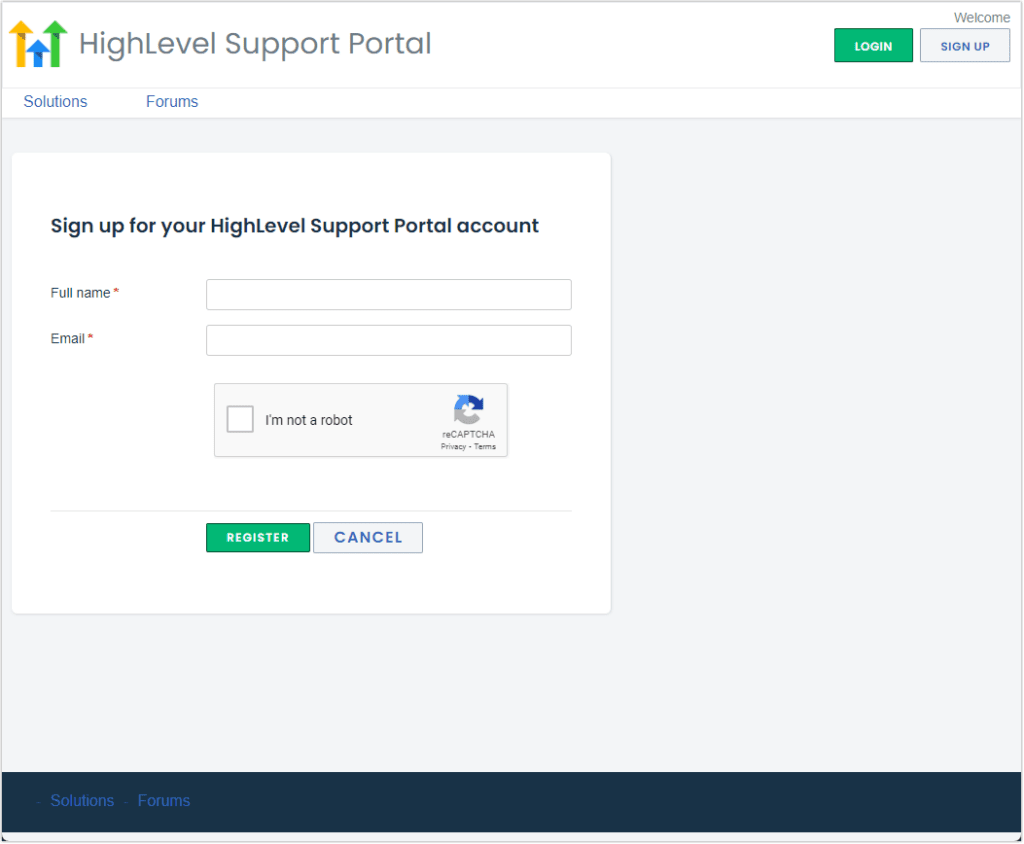
Task: Focus the Email input field
Action: pyautogui.click(x=389, y=340)
